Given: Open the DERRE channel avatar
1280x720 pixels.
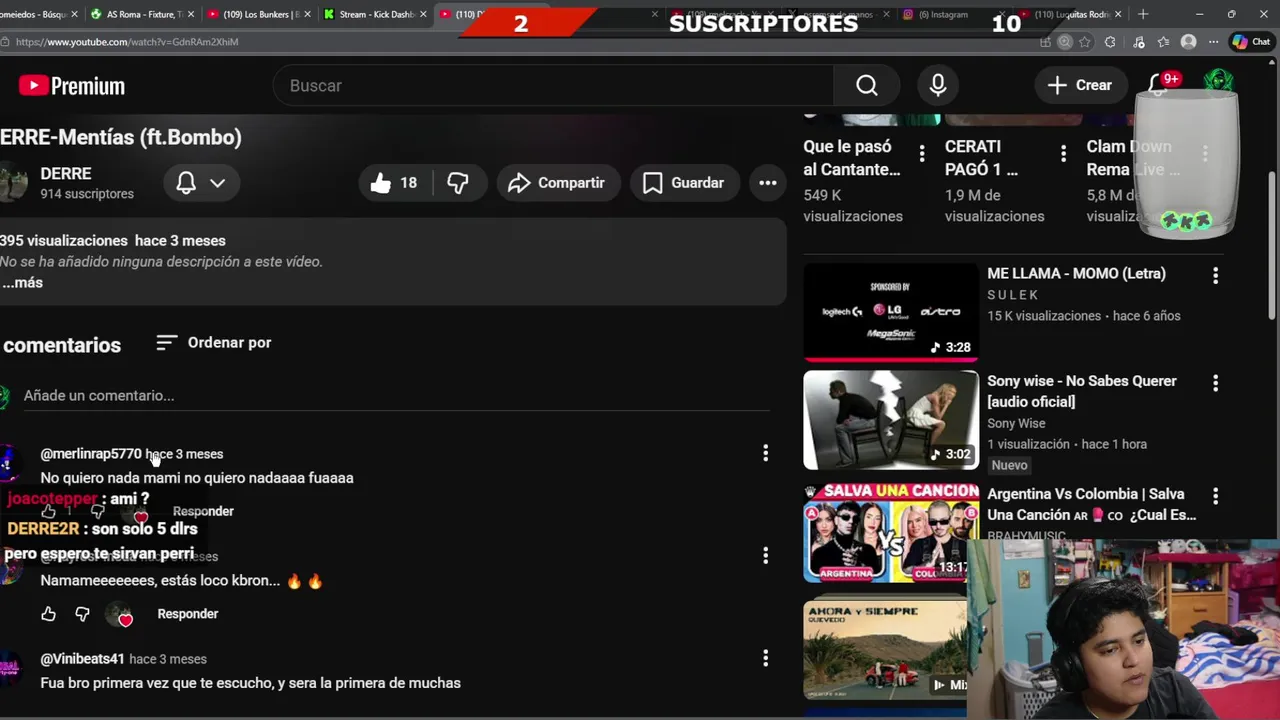Looking at the screenshot, I should (13, 183).
